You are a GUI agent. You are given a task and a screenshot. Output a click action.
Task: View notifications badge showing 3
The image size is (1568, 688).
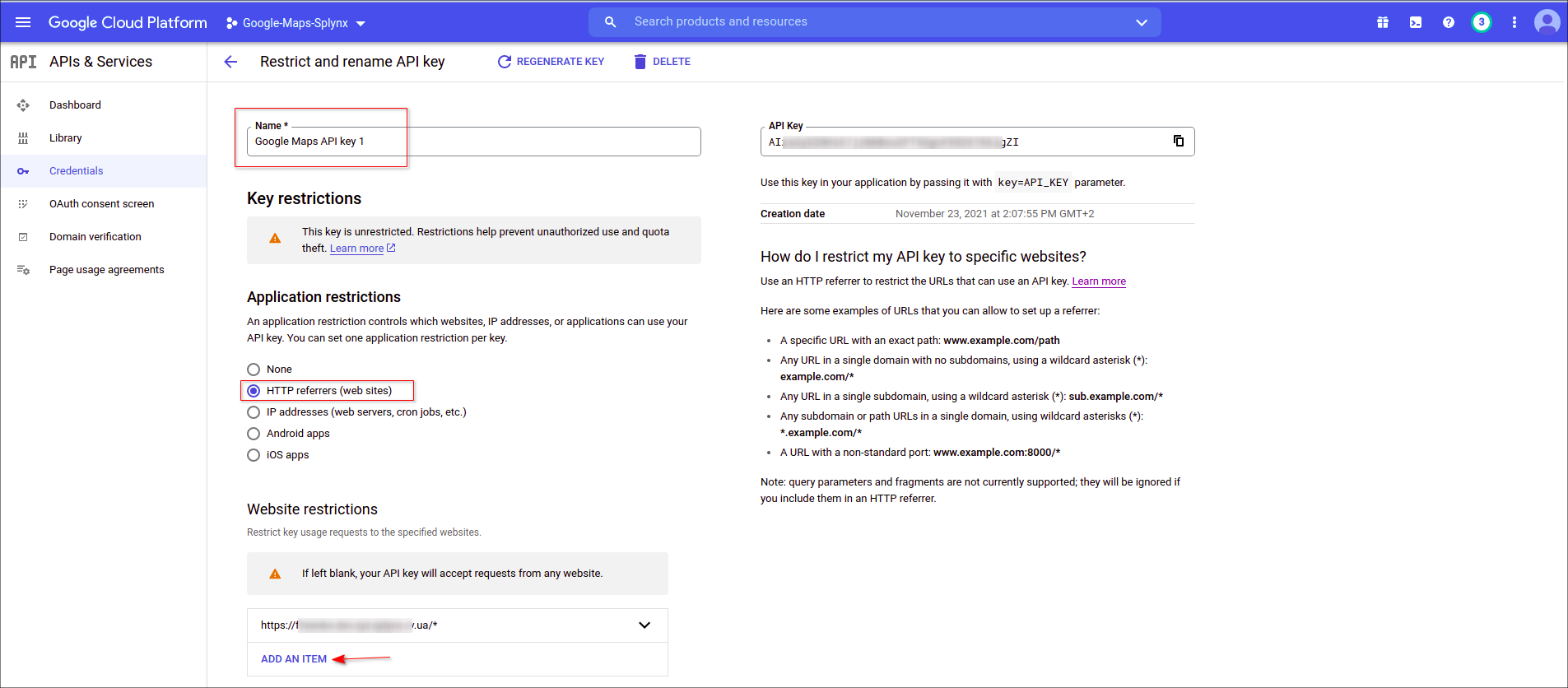pyautogui.click(x=1481, y=22)
